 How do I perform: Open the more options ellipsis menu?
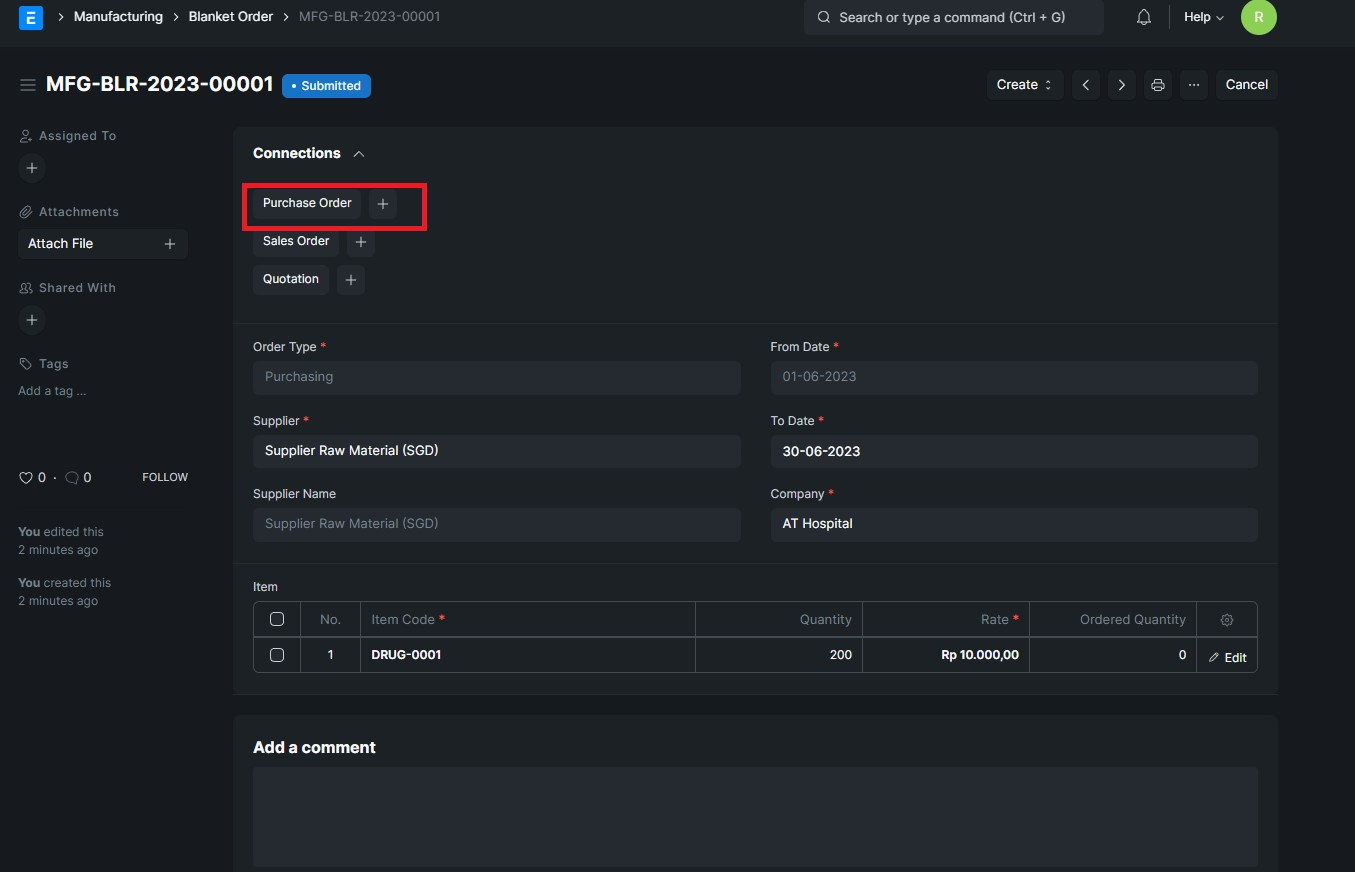pos(1193,85)
